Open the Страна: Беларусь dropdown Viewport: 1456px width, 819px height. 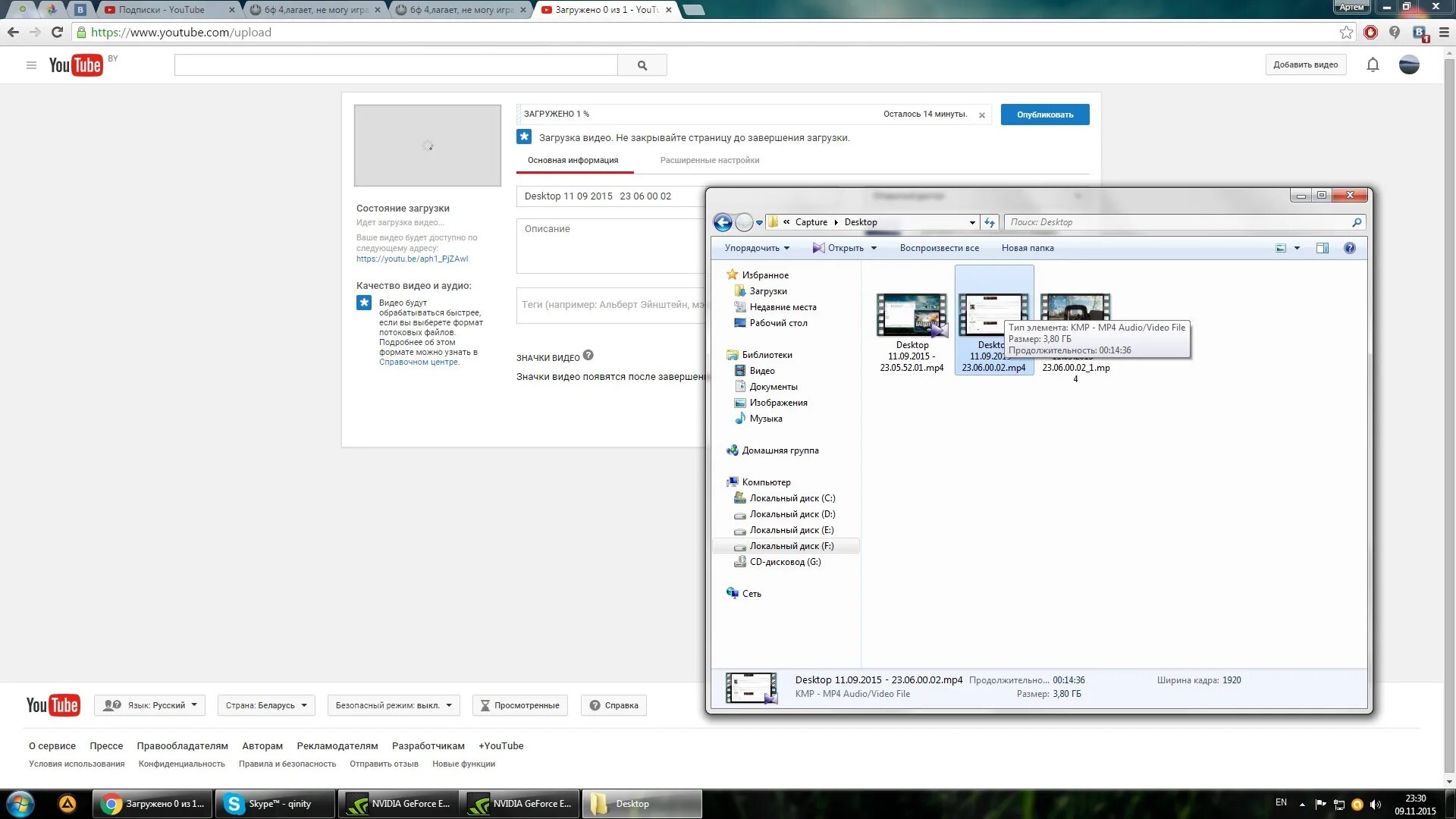[265, 705]
